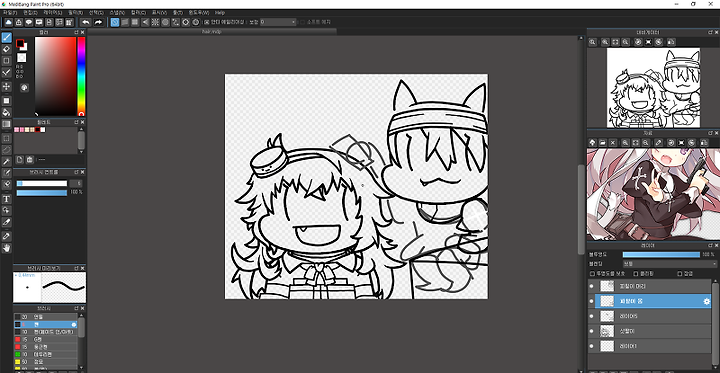Pick a hue on rainbow bar
The height and width of the screenshot is (373, 720).
(x=81, y=76)
